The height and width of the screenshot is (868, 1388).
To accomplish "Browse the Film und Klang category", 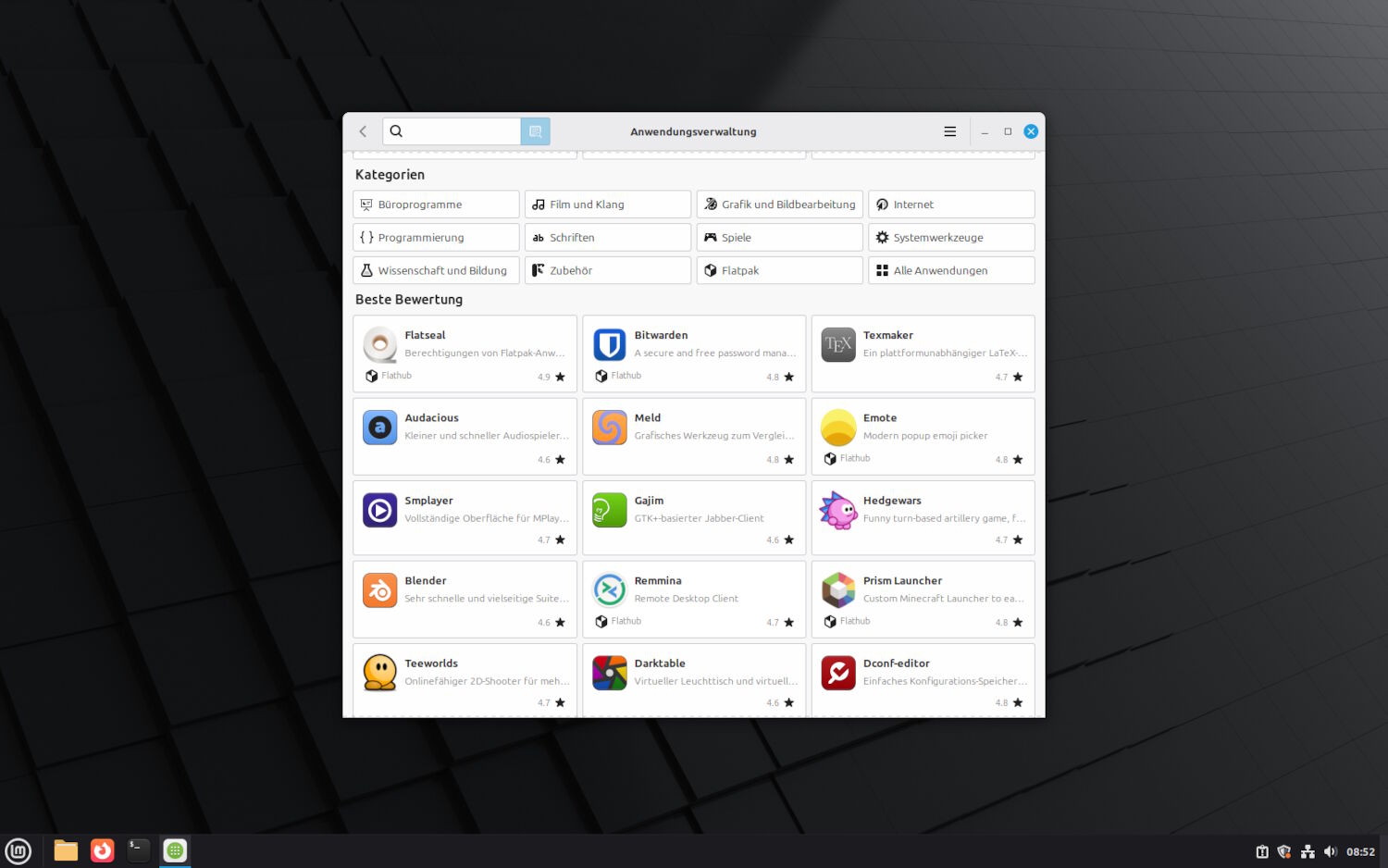I will pos(608,205).
